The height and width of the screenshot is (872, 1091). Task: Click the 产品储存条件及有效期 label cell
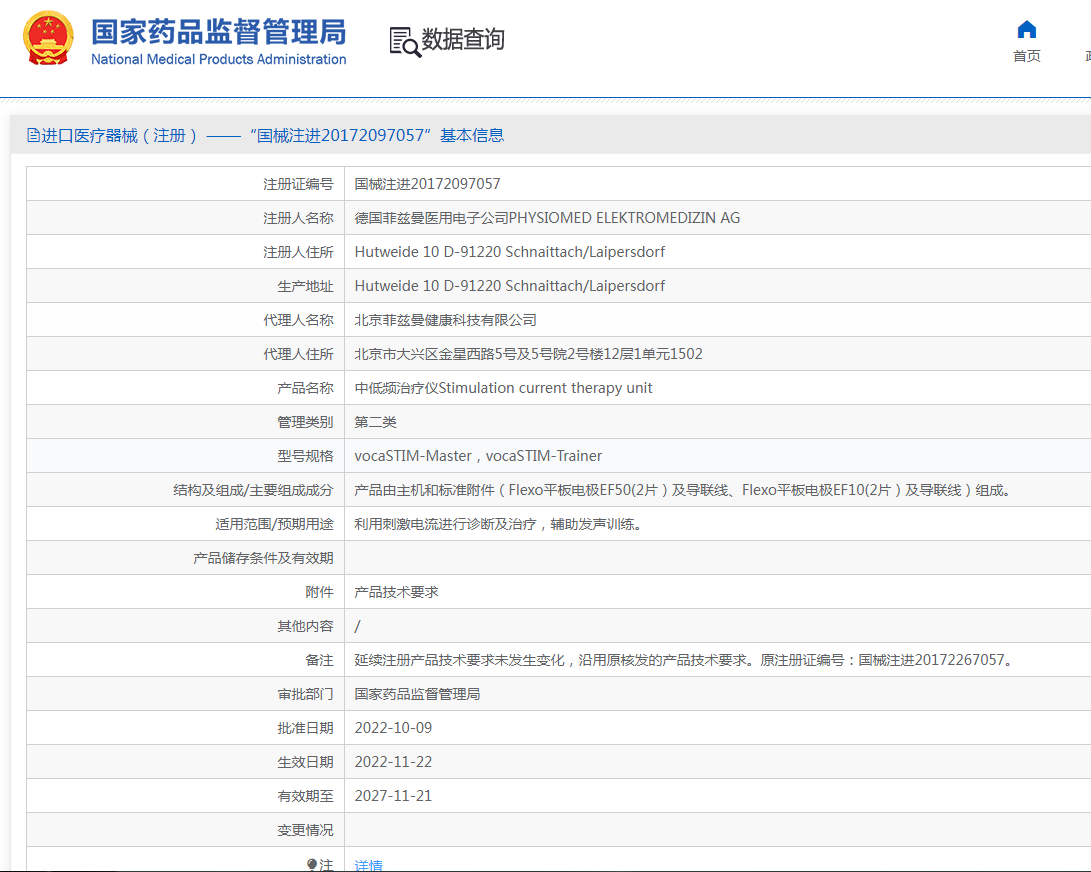coord(186,558)
